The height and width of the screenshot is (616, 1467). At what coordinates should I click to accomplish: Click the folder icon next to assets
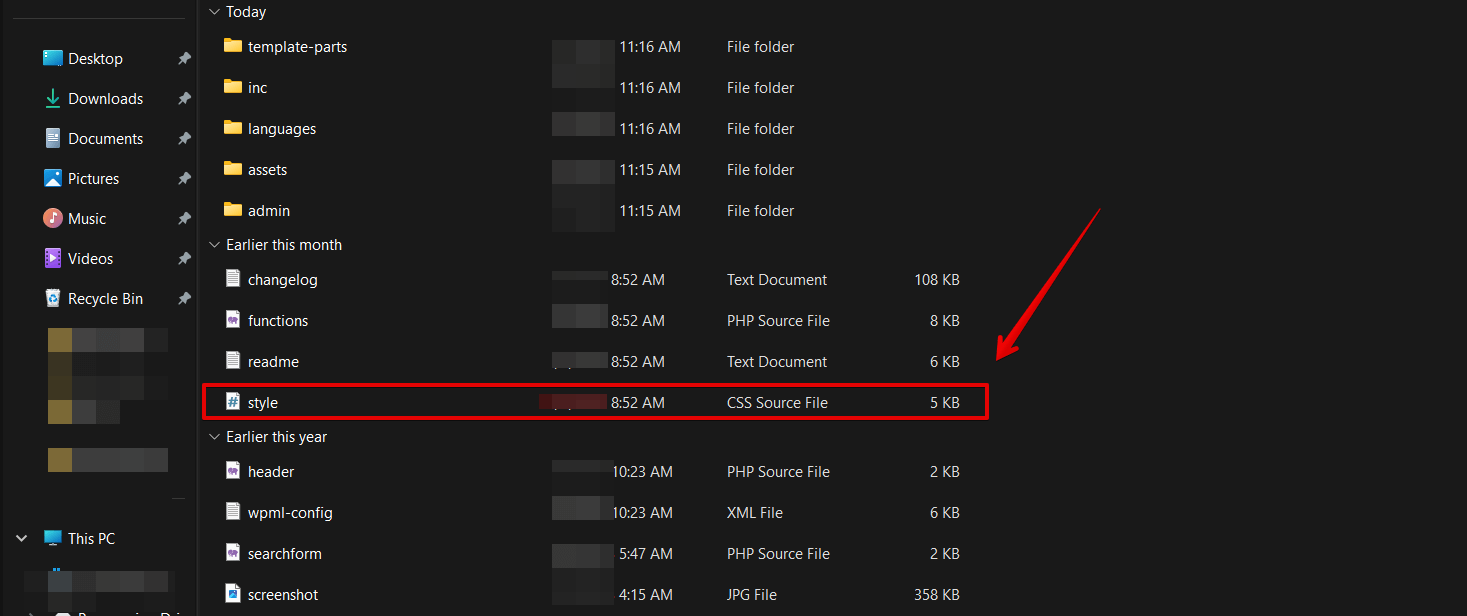click(x=232, y=169)
